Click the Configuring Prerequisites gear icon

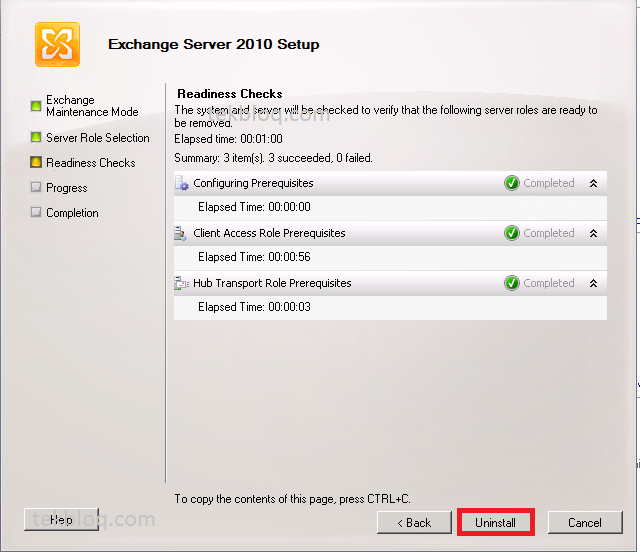coord(182,184)
